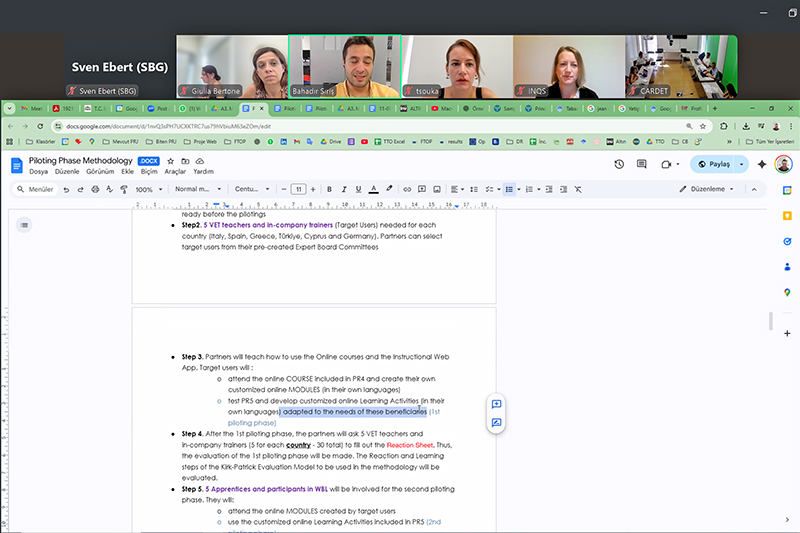The image size is (800, 533).
Task: Click the font size input field
Action: [298, 189]
